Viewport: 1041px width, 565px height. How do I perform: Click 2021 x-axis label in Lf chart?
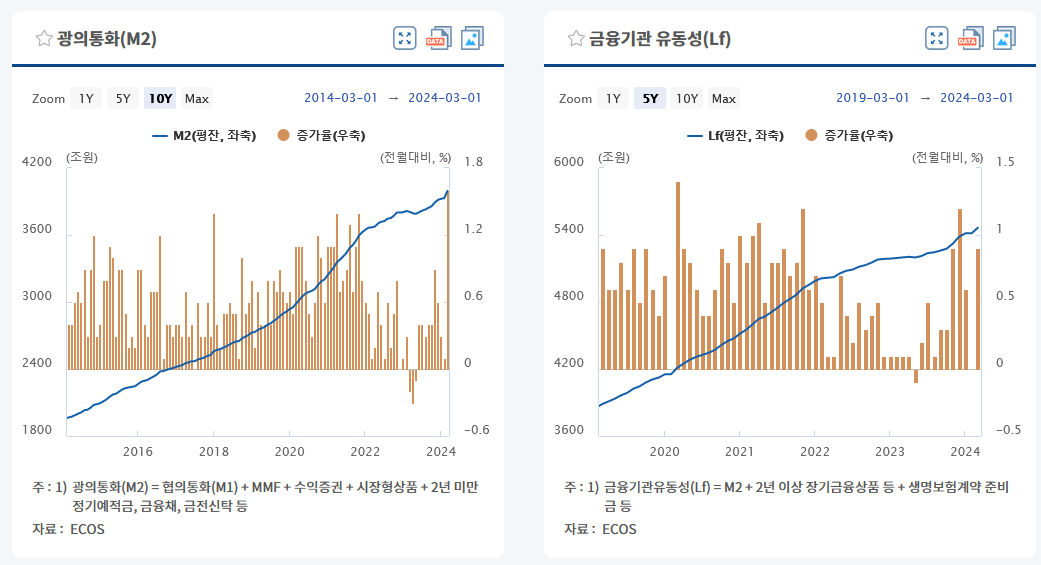point(739,451)
